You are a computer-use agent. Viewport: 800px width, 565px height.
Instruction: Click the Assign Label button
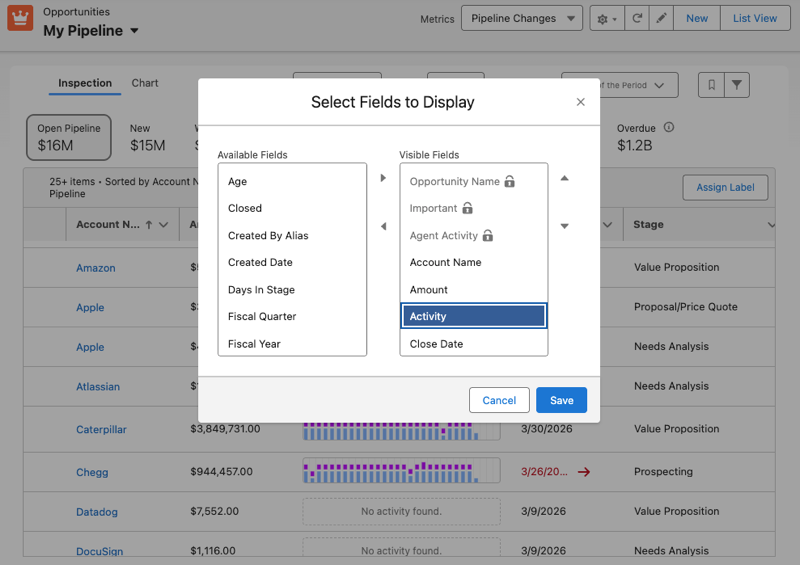[x=725, y=187]
